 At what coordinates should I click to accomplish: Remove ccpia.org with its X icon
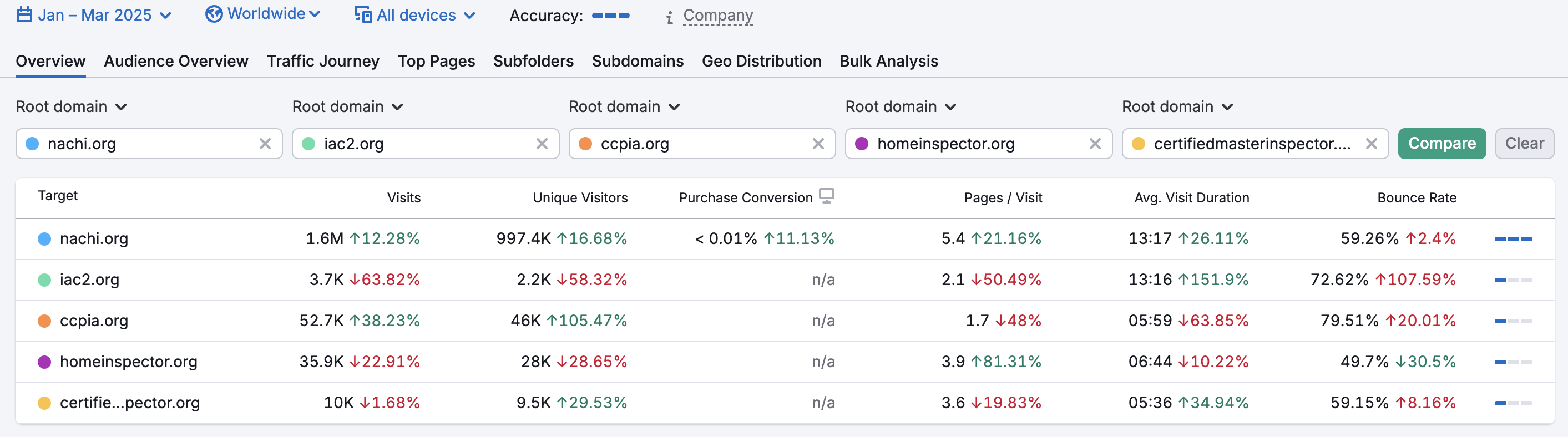coord(818,144)
